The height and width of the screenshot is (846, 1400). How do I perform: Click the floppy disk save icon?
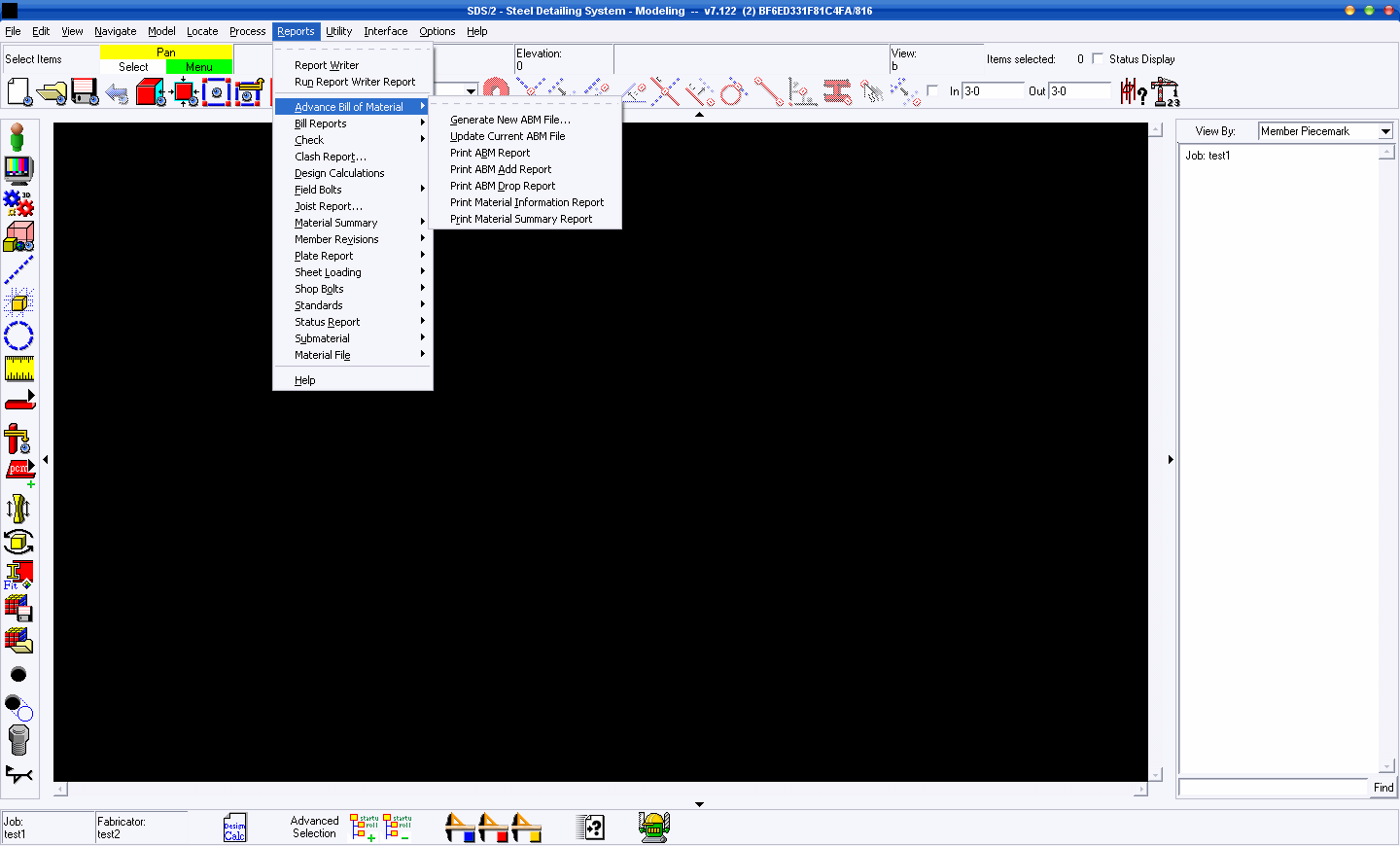85,92
